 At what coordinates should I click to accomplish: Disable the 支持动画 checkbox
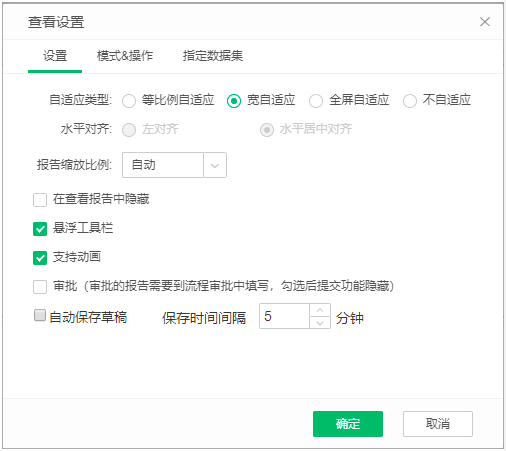(x=40, y=258)
